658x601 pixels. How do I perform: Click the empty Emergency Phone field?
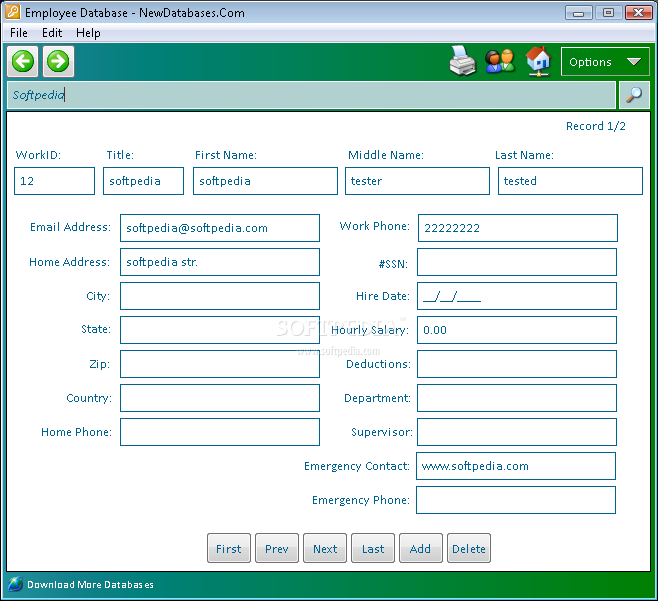point(516,500)
